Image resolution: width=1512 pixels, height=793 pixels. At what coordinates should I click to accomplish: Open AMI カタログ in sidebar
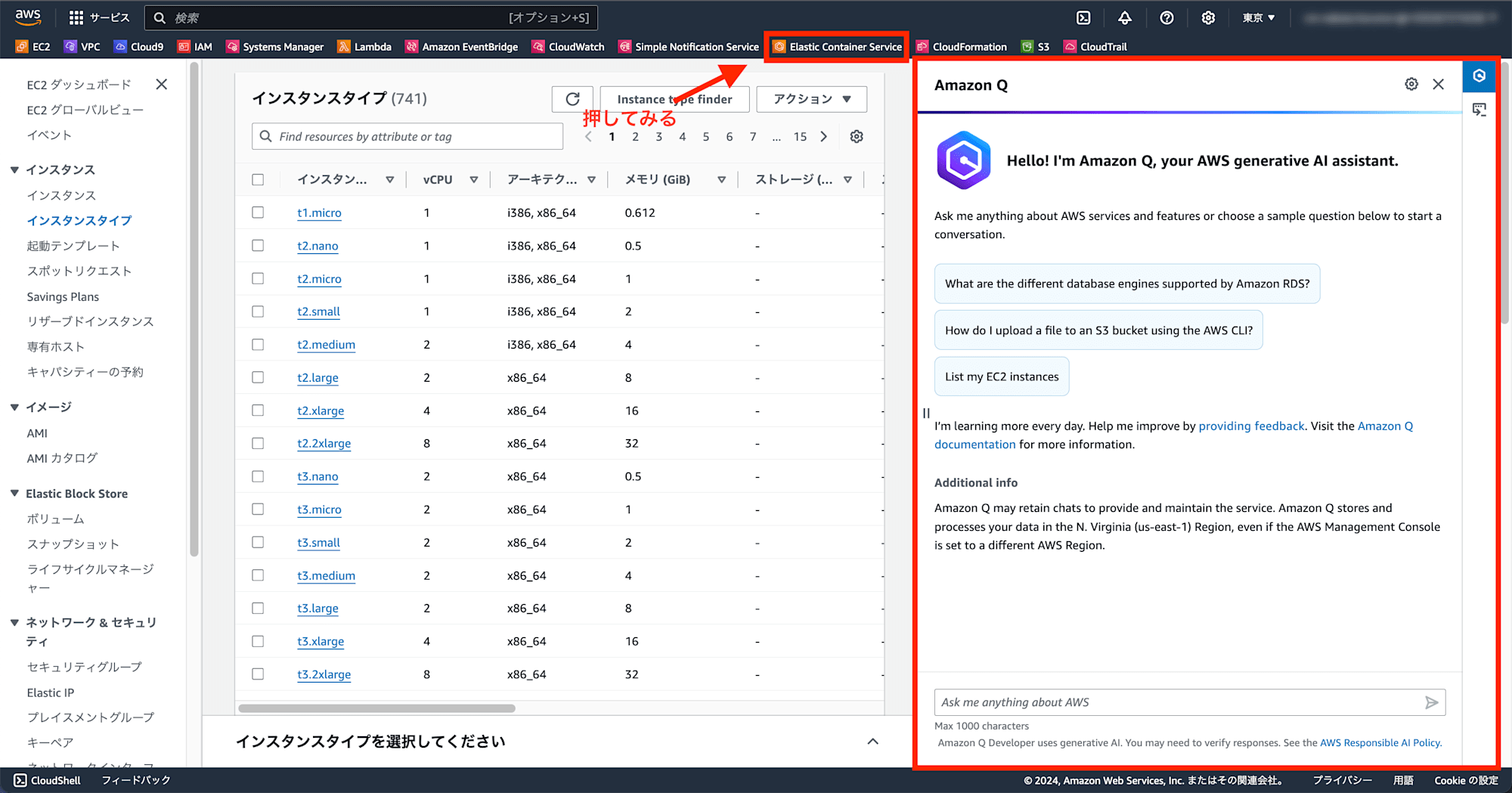pos(62,458)
